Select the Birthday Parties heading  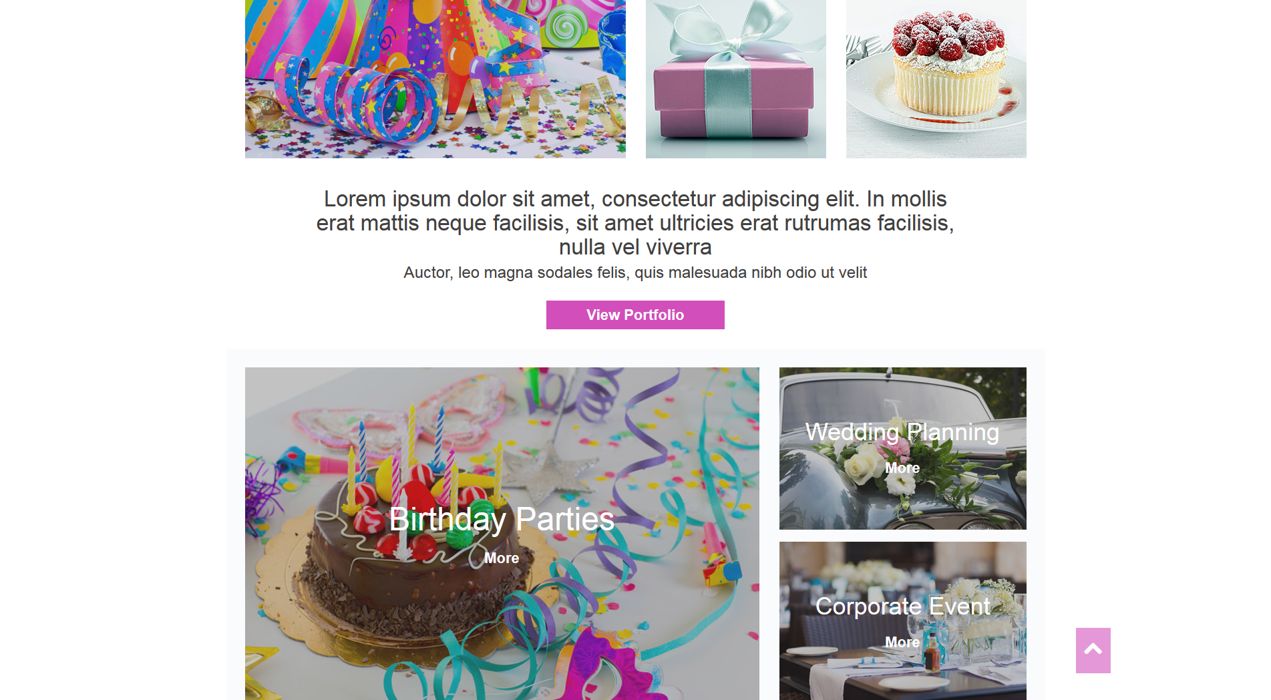[x=501, y=519]
